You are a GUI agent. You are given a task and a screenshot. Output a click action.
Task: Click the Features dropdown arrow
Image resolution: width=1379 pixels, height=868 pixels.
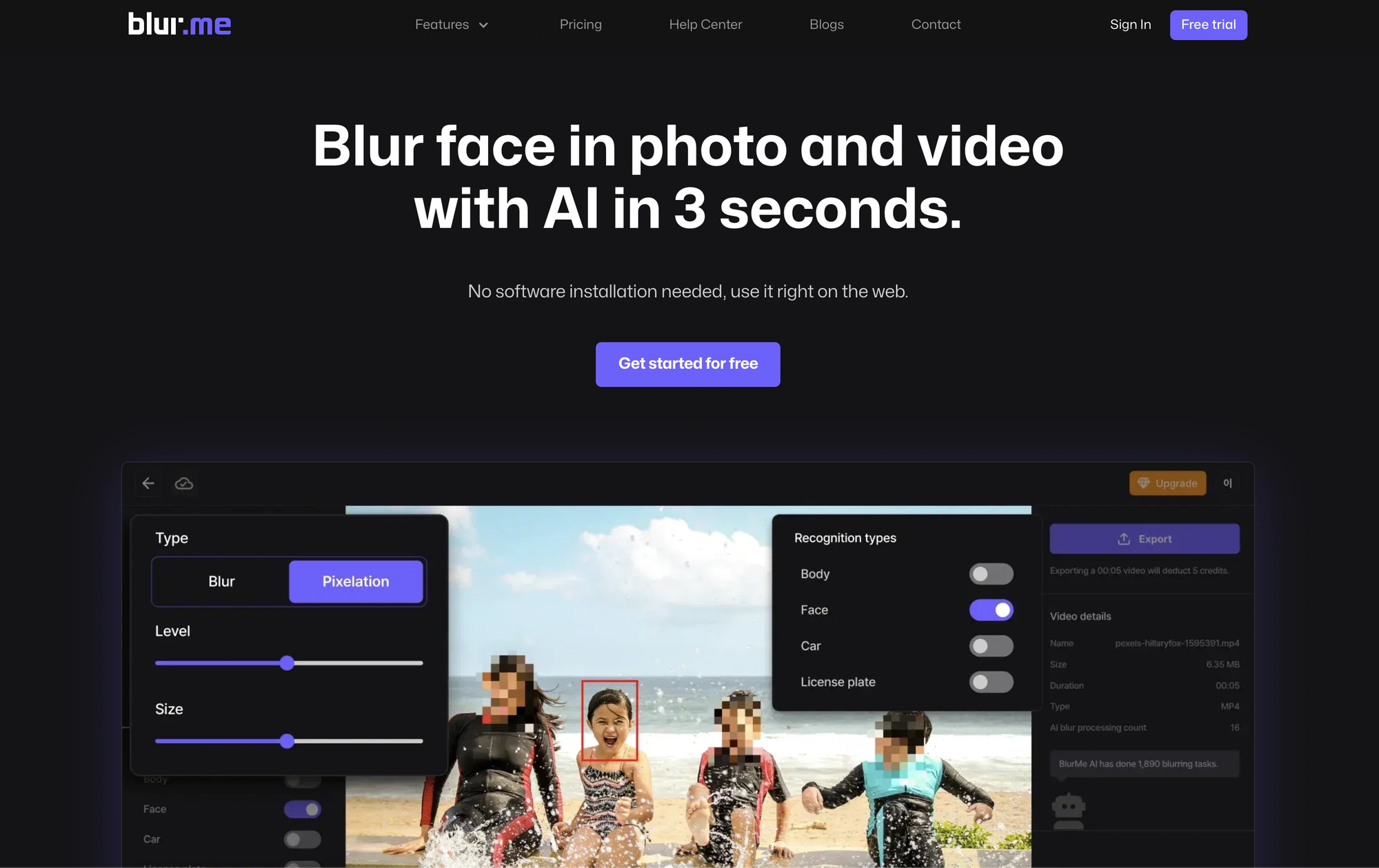pos(484,24)
